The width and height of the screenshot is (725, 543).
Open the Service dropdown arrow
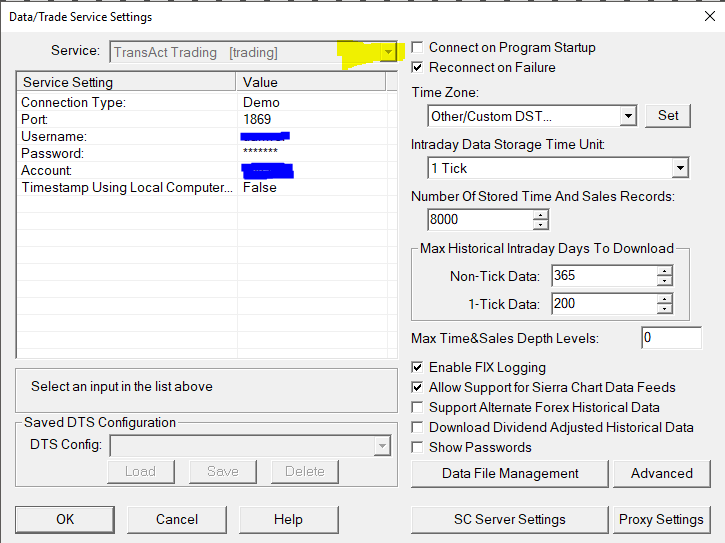coord(388,52)
